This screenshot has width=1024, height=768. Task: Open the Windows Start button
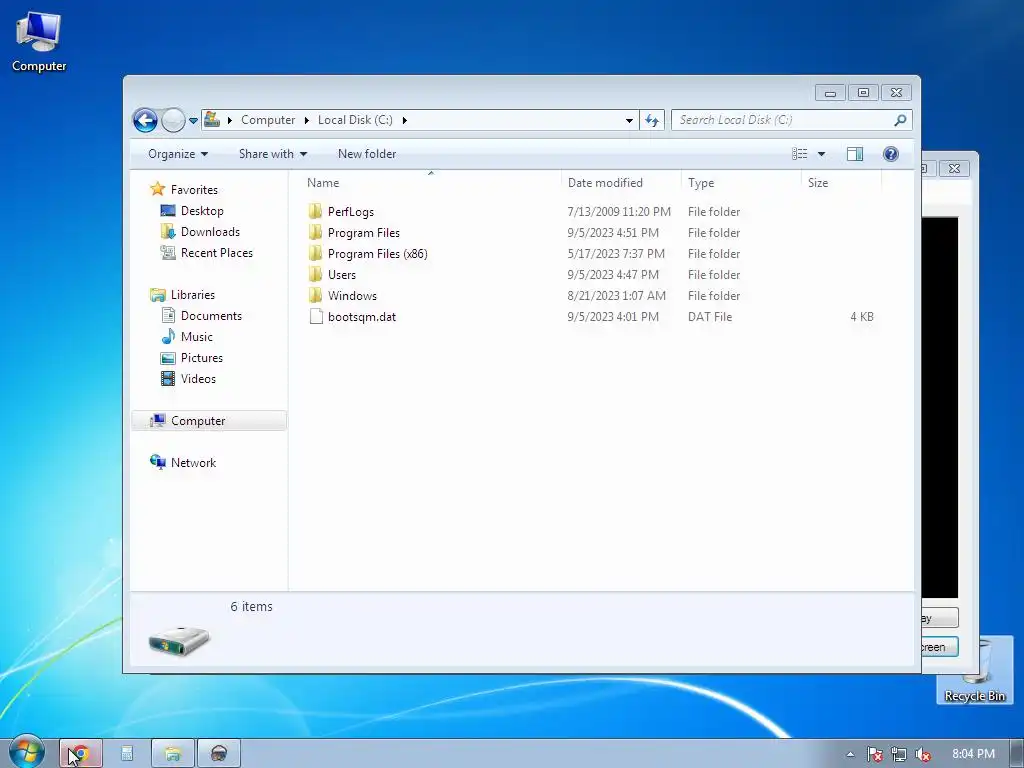25,752
